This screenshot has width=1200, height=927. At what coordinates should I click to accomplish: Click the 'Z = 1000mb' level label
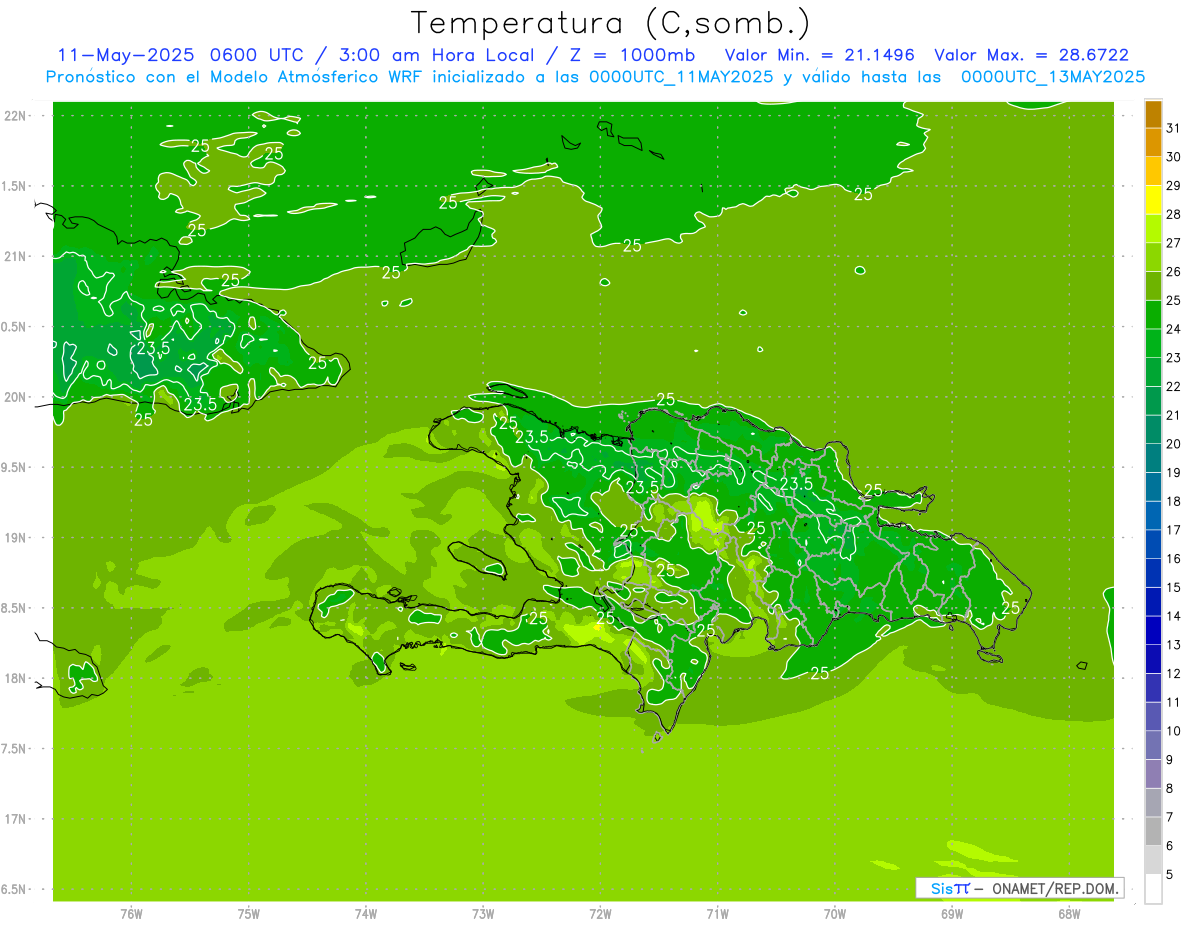[x=633, y=55]
